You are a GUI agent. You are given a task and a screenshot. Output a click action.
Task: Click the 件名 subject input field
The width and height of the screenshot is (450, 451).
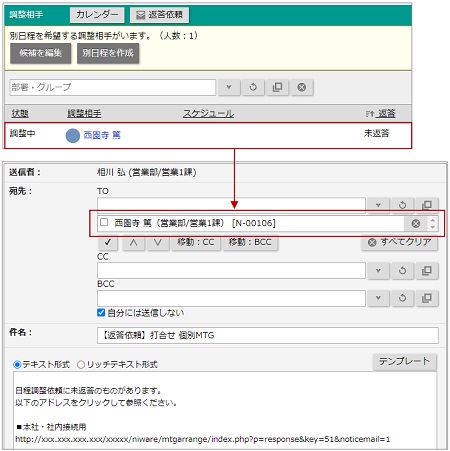268,335
